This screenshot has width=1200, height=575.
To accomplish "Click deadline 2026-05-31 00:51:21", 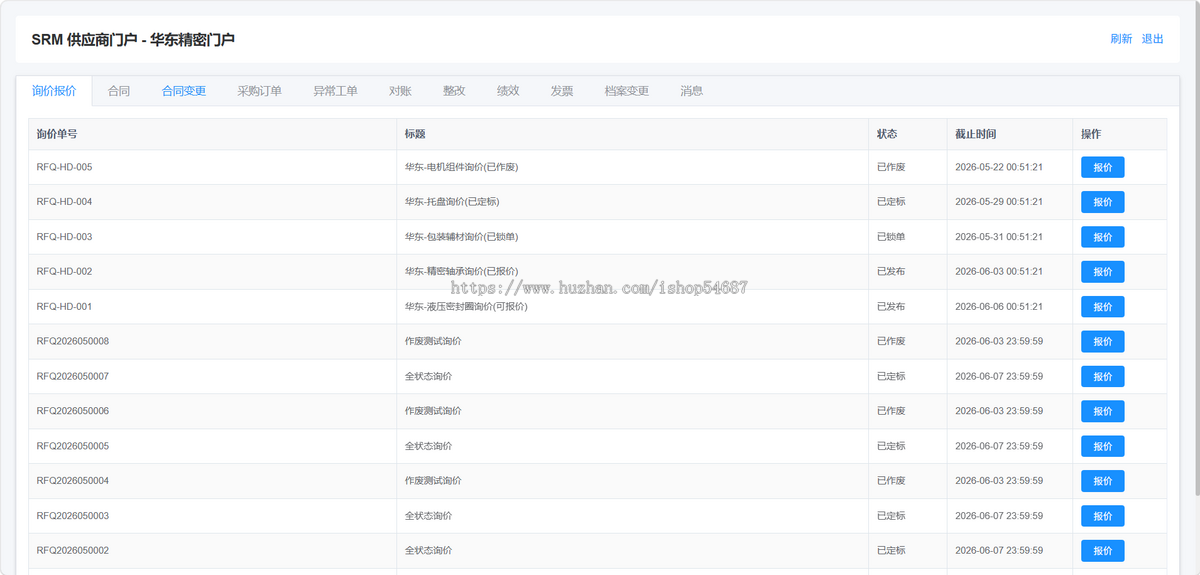I will coord(999,237).
